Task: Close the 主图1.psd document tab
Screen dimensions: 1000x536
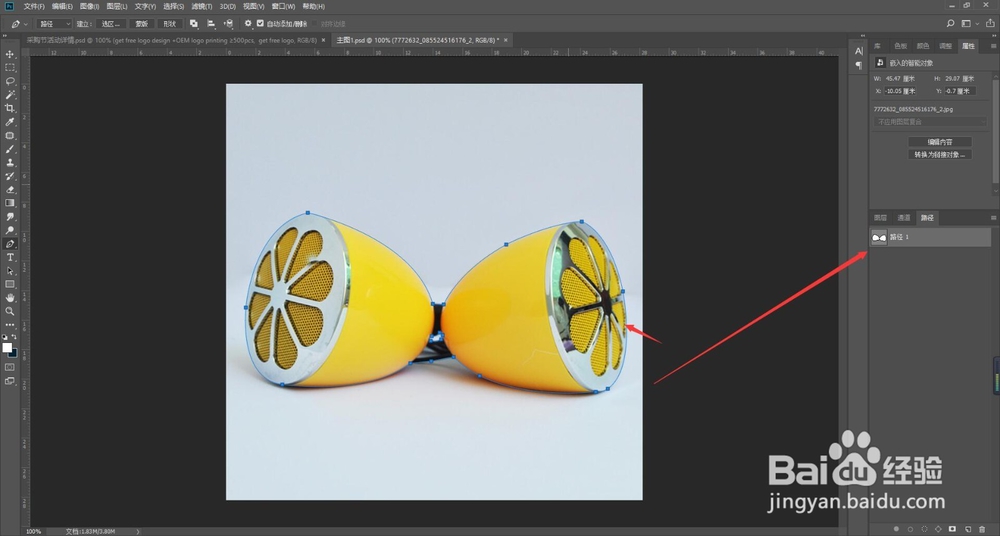Action: (x=506, y=40)
